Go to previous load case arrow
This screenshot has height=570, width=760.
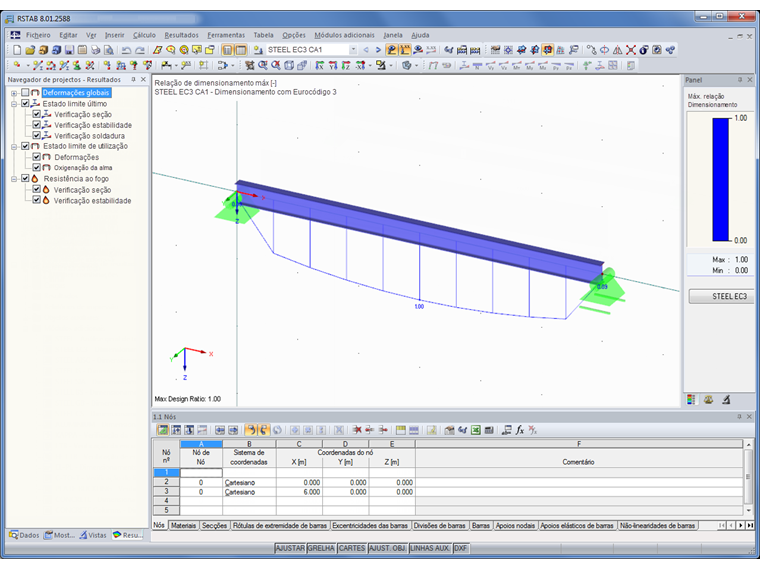[366, 50]
